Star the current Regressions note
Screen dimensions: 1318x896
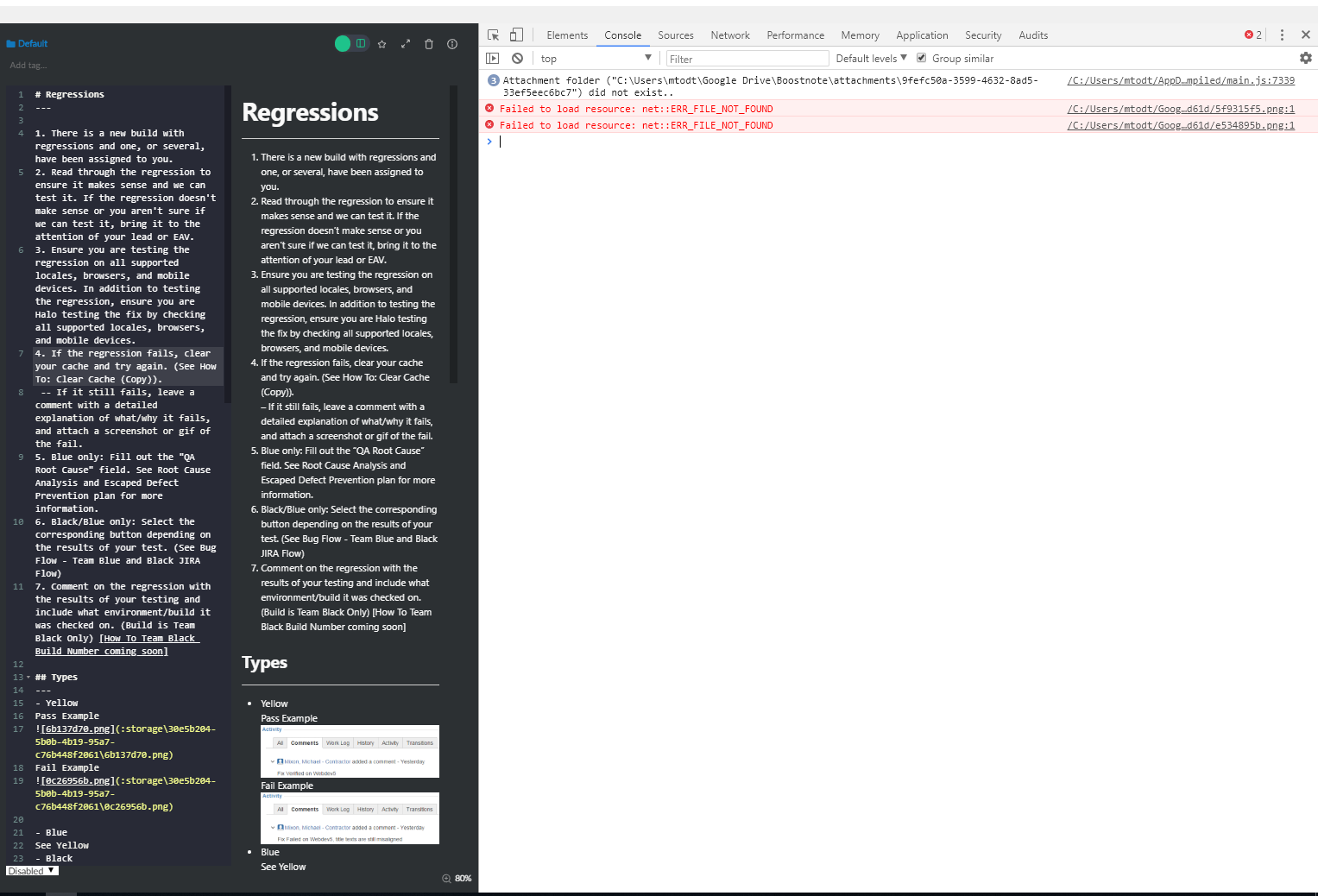pyautogui.click(x=382, y=43)
